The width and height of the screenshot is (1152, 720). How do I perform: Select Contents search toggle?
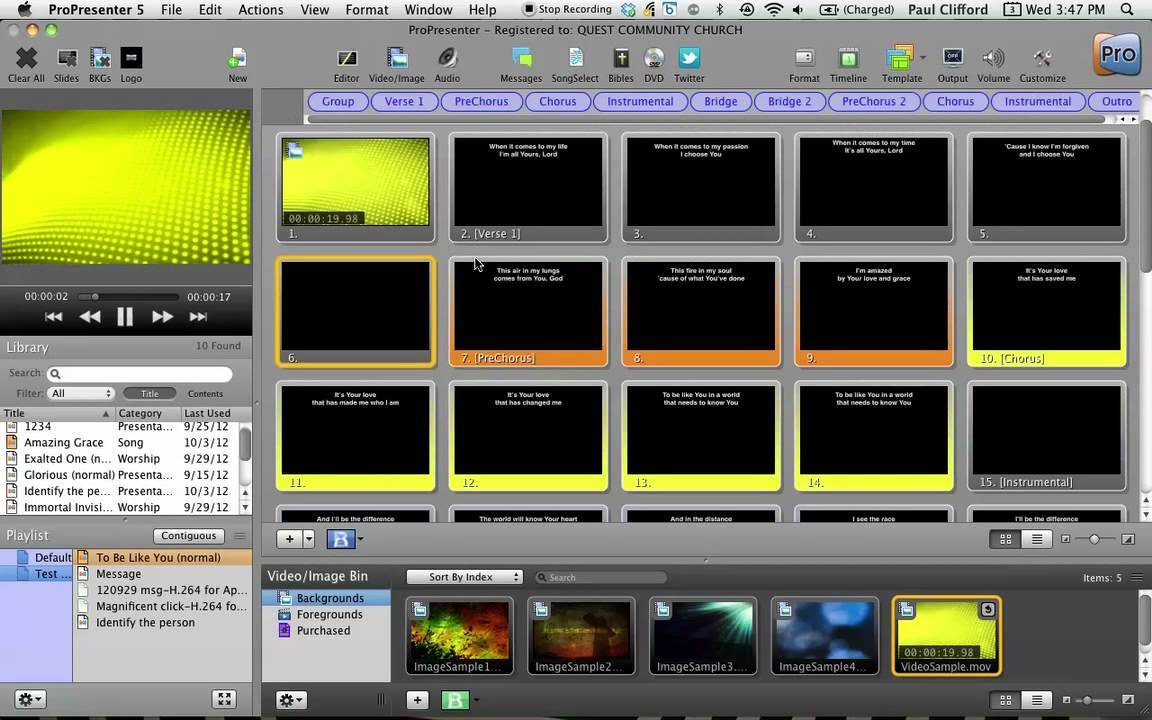coord(205,393)
